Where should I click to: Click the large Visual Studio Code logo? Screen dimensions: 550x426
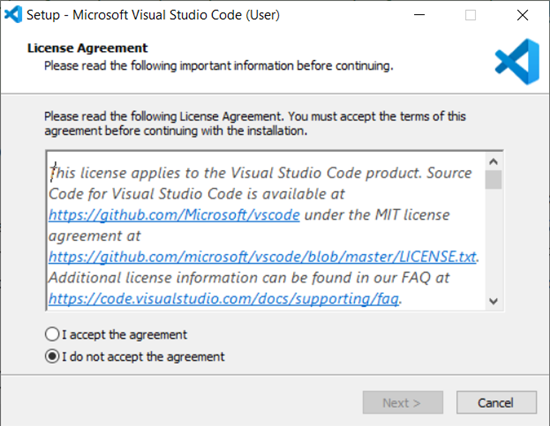click(x=517, y=62)
